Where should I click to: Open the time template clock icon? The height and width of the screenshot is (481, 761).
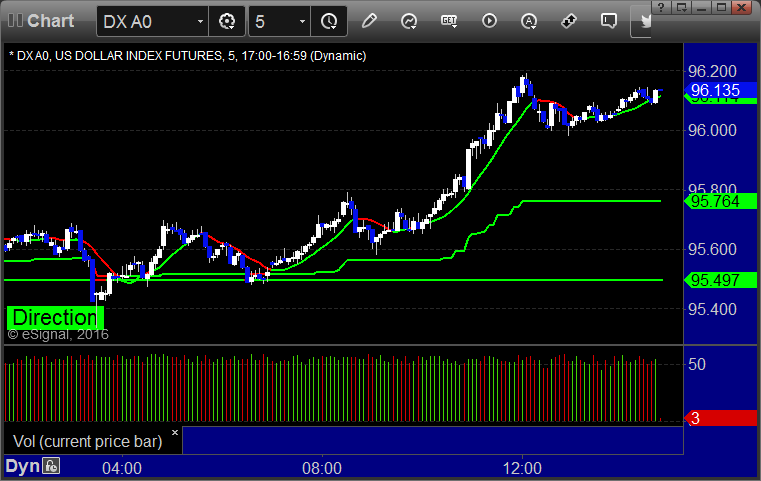coord(329,21)
